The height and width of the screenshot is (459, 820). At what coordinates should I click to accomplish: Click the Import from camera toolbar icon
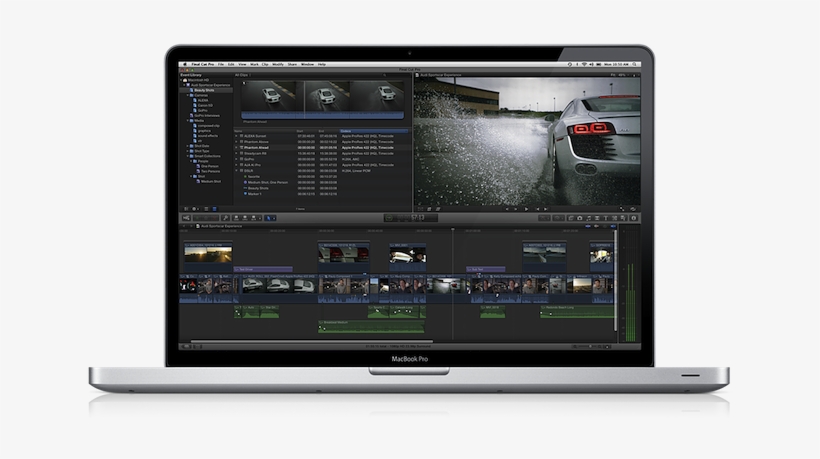click(x=186, y=218)
